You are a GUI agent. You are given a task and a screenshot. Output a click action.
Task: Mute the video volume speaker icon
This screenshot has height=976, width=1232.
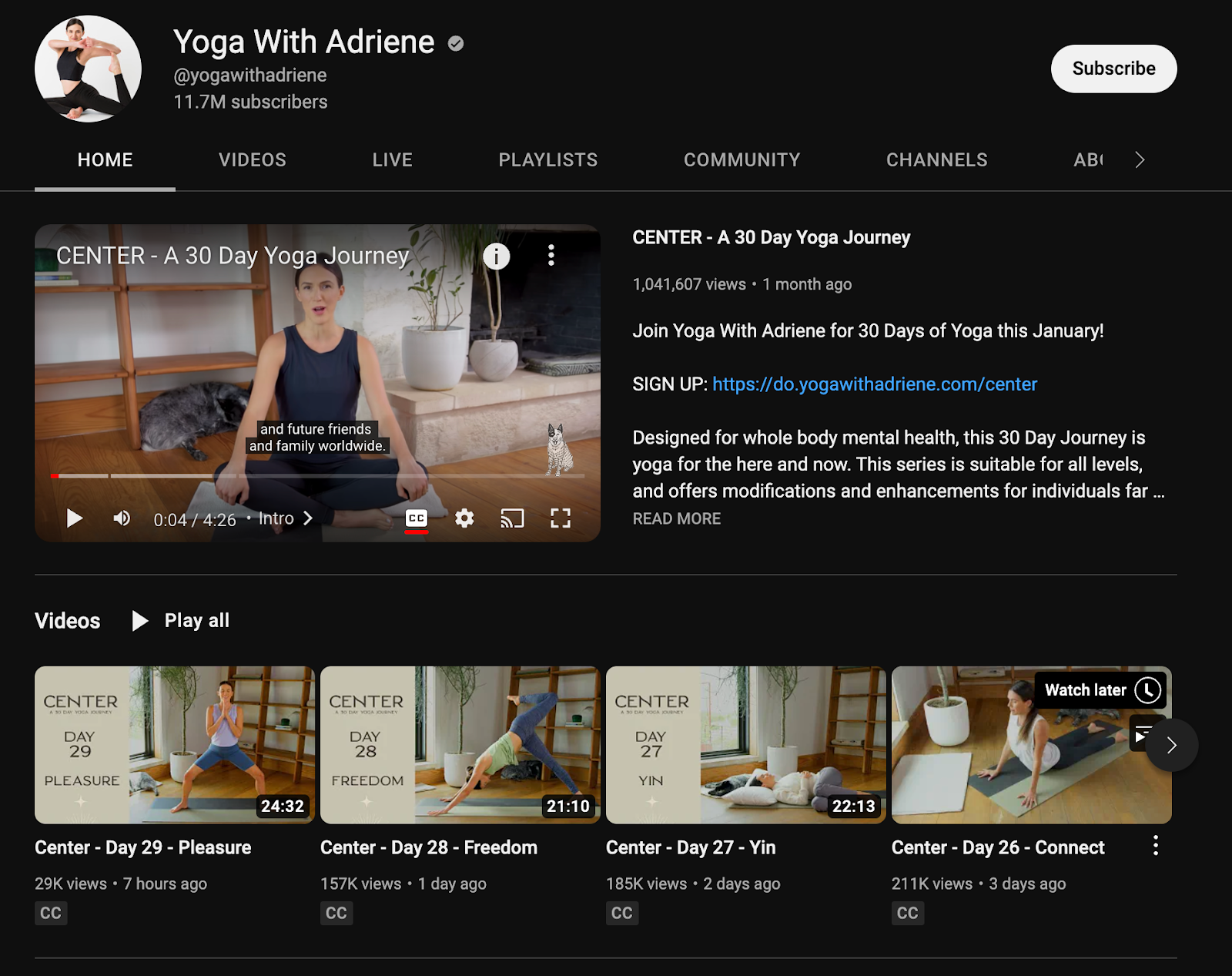(122, 518)
